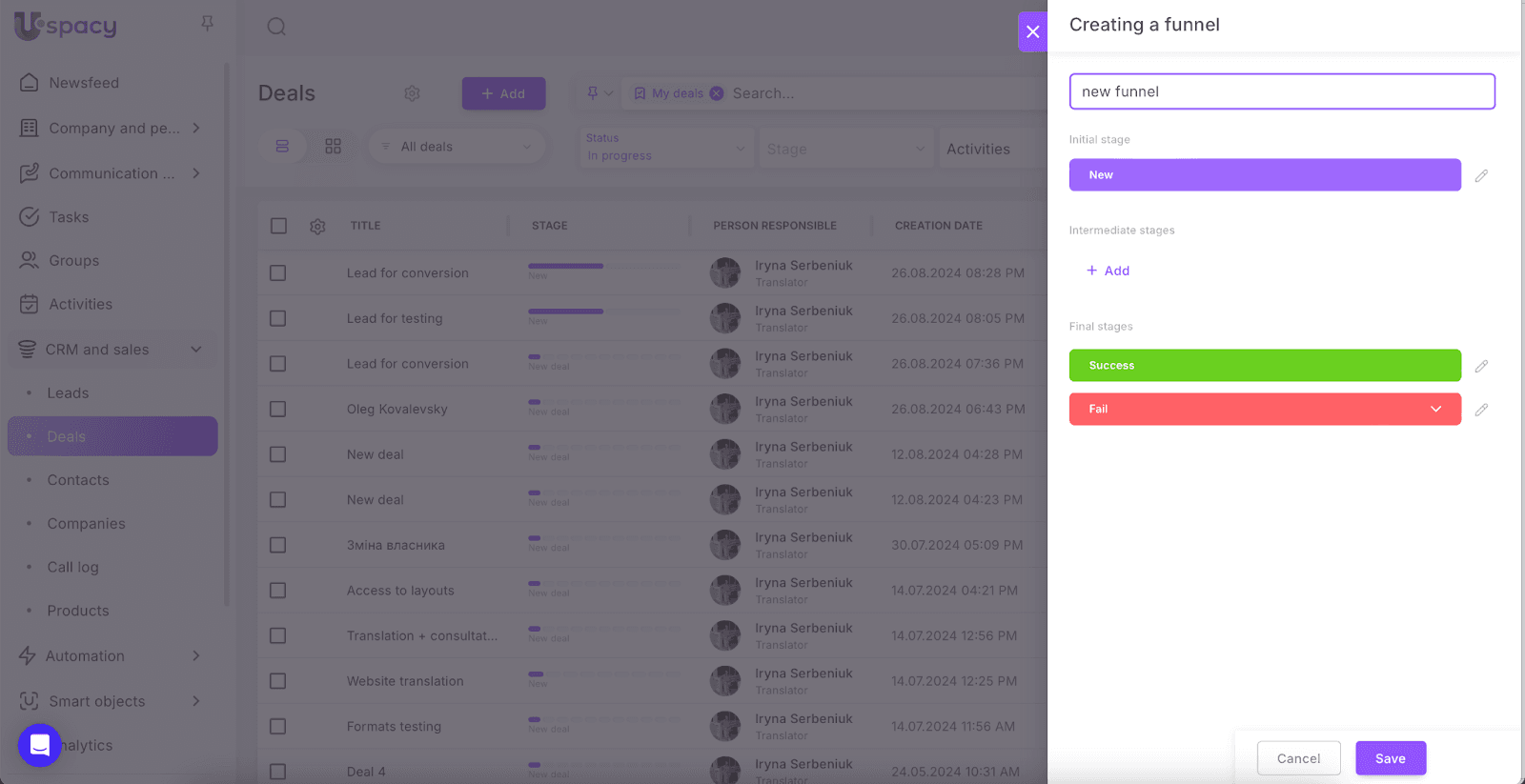Add an intermediate stage

(1108, 271)
